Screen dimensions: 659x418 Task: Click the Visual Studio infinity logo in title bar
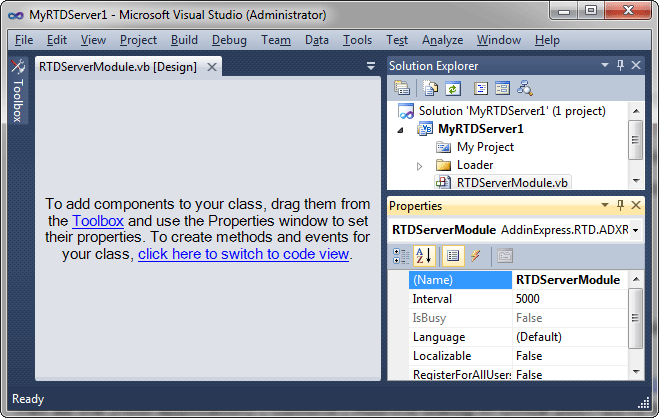16,16
